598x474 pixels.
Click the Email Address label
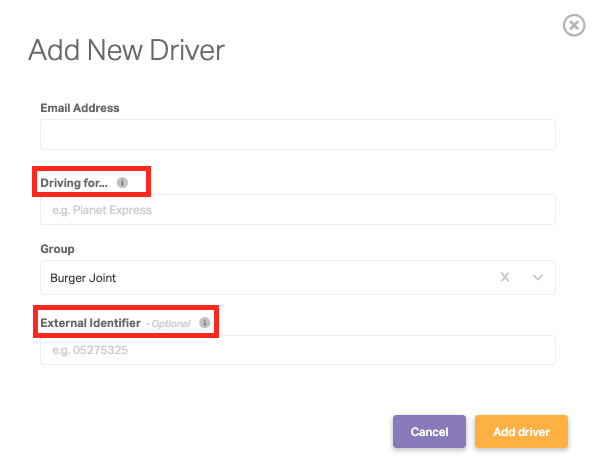click(80, 108)
